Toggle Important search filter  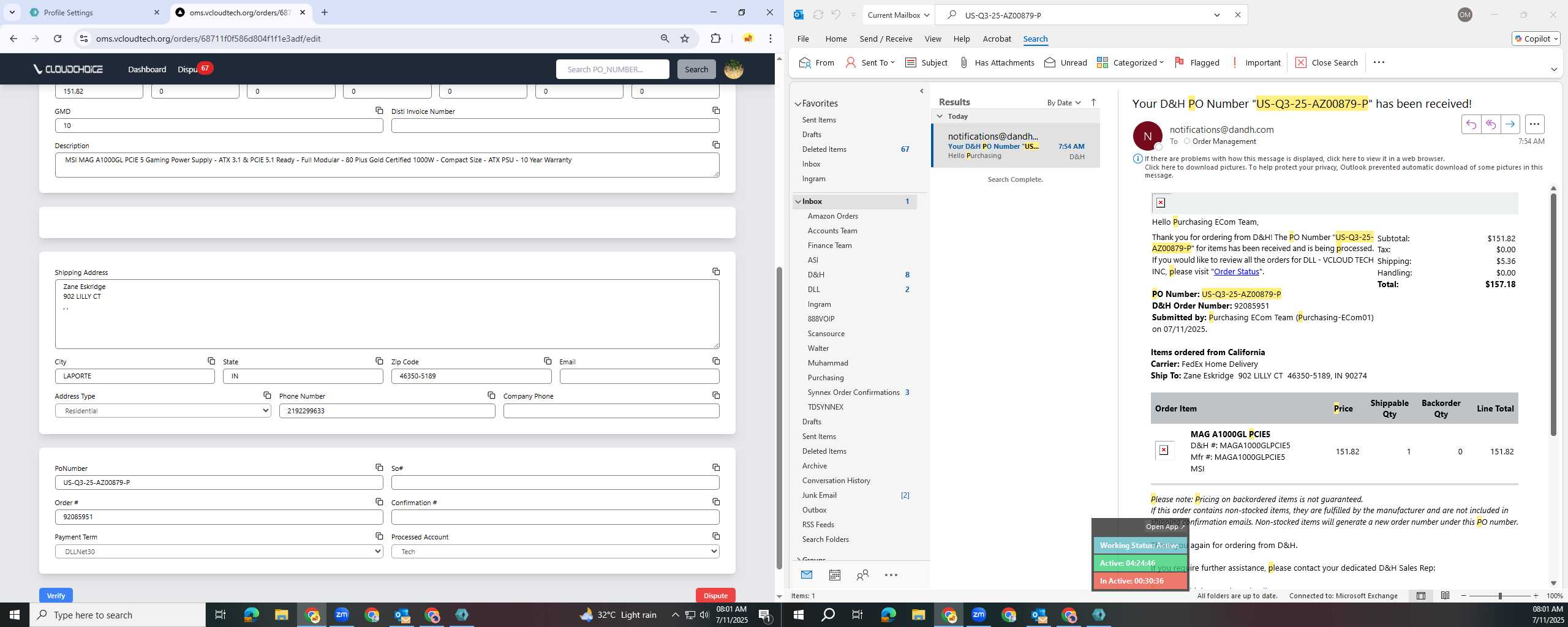coord(1256,62)
